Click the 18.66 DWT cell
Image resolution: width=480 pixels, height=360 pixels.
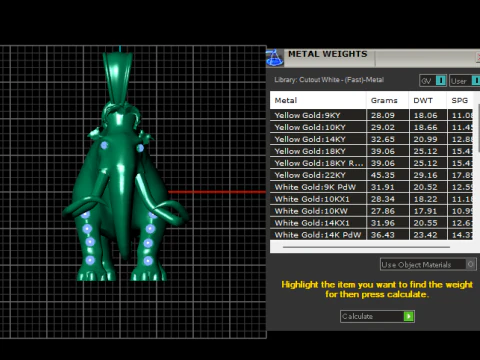(x=428, y=127)
